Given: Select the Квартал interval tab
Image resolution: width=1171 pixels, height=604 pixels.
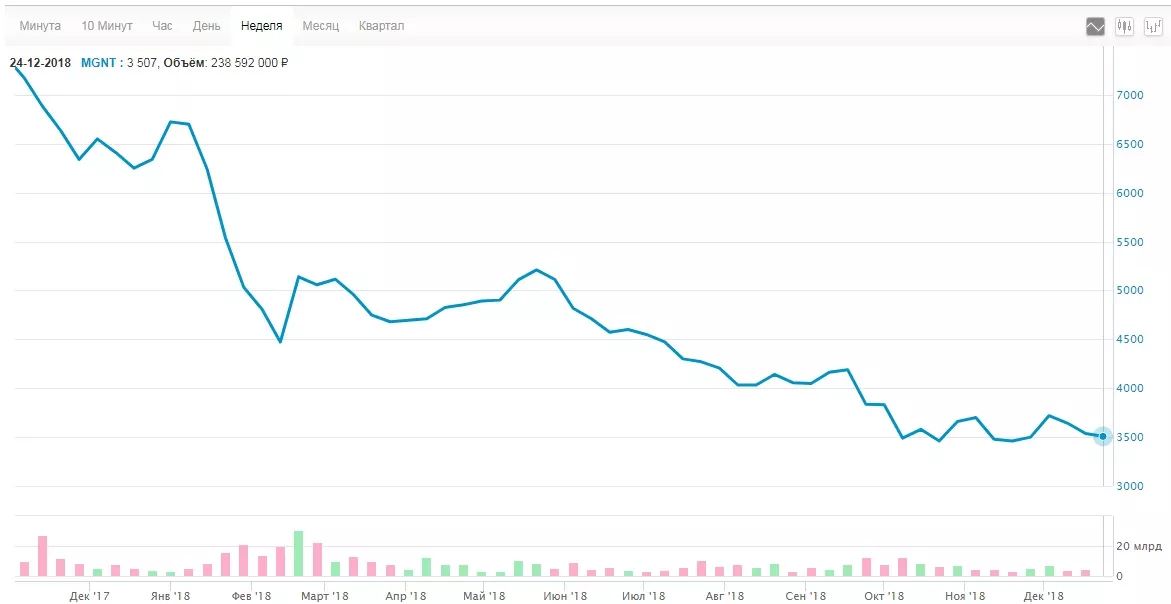Looking at the screenshot, I should [381, 26].
